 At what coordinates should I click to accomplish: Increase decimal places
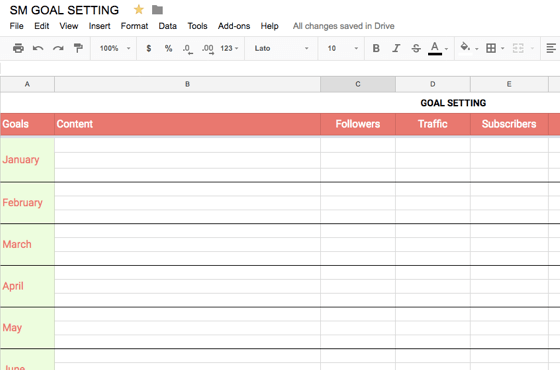click(208, 49)
